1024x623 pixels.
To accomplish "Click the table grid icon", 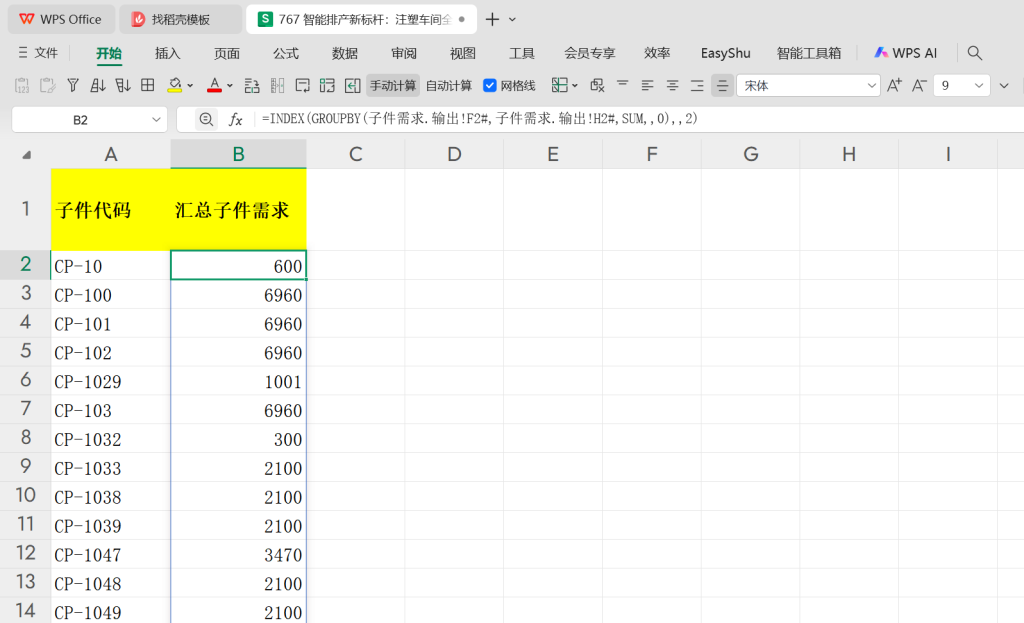I will tap(148, 86).
